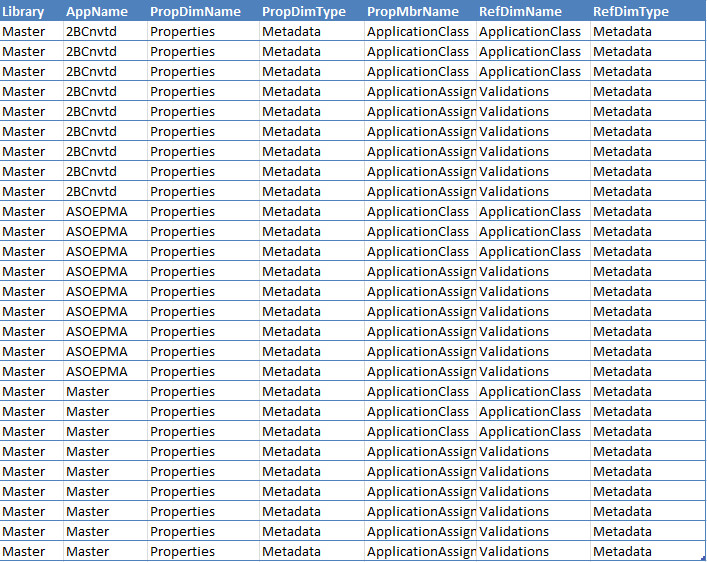Select bottom row's RefDimType Metadata cell
The width and height of the screenshot is (707, 562).
coord(648,551)
